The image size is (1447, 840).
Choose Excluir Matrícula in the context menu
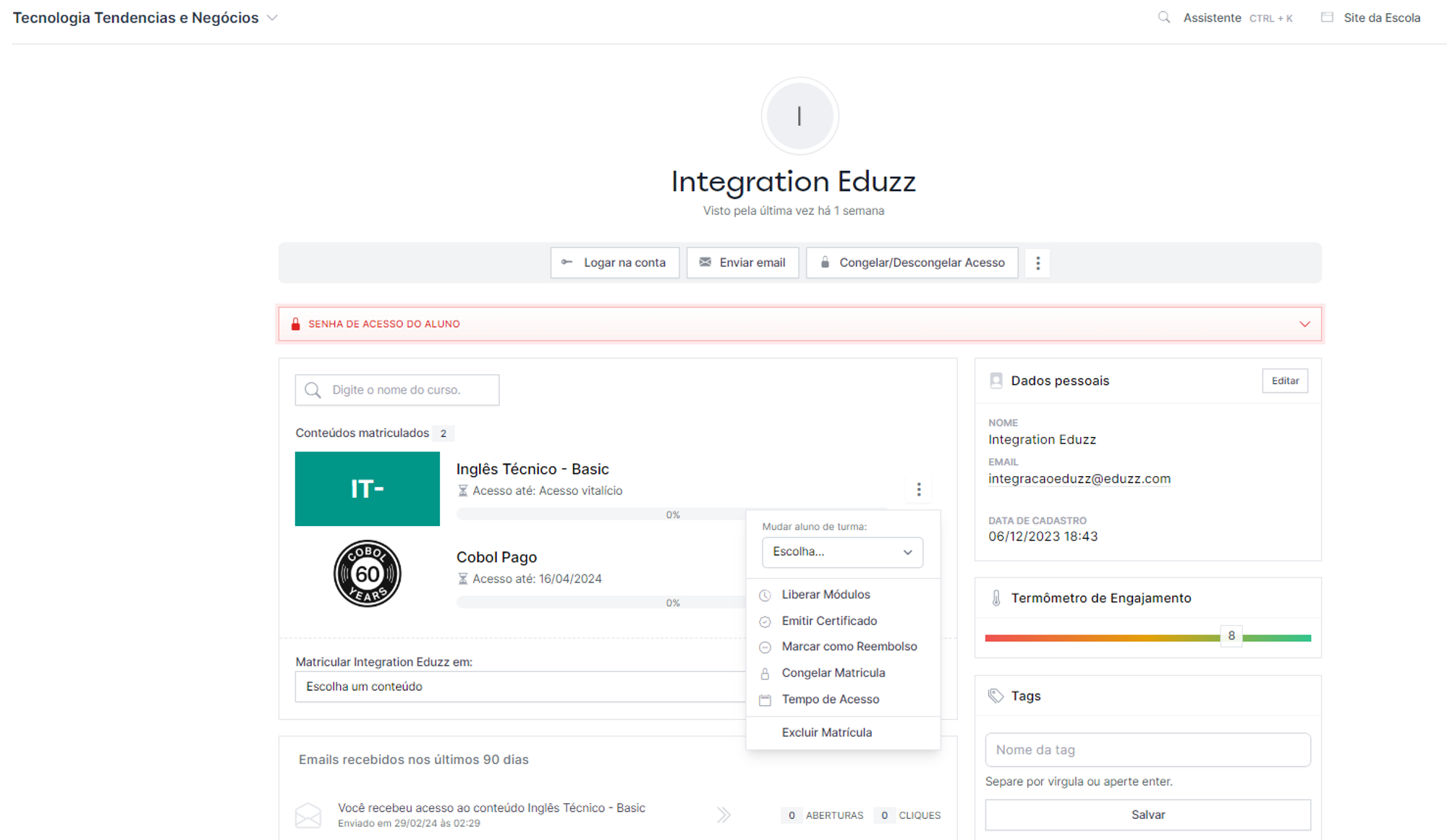click(x=826, y=733)
